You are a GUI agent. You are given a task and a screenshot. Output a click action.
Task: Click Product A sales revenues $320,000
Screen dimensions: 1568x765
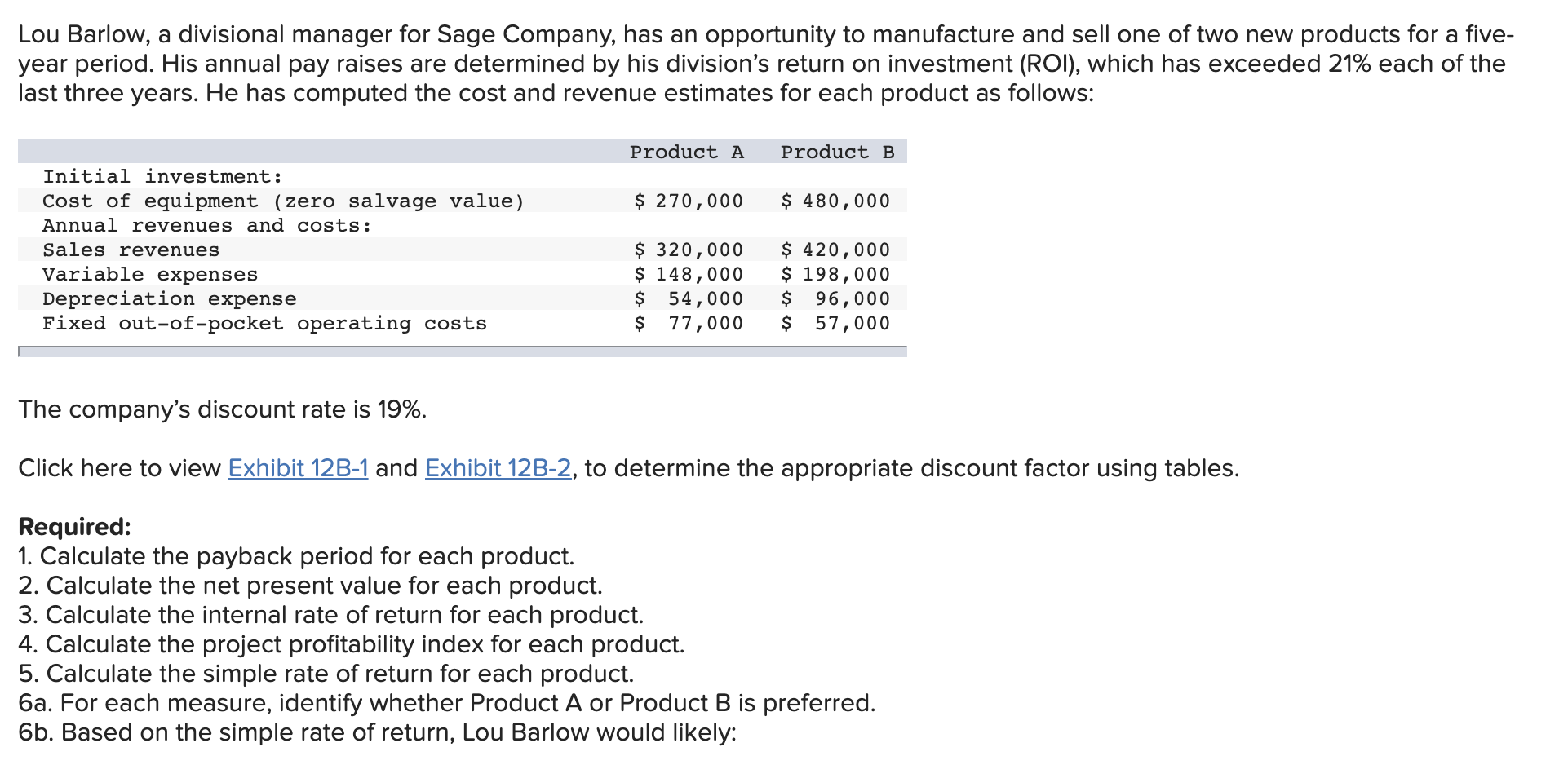689,250
